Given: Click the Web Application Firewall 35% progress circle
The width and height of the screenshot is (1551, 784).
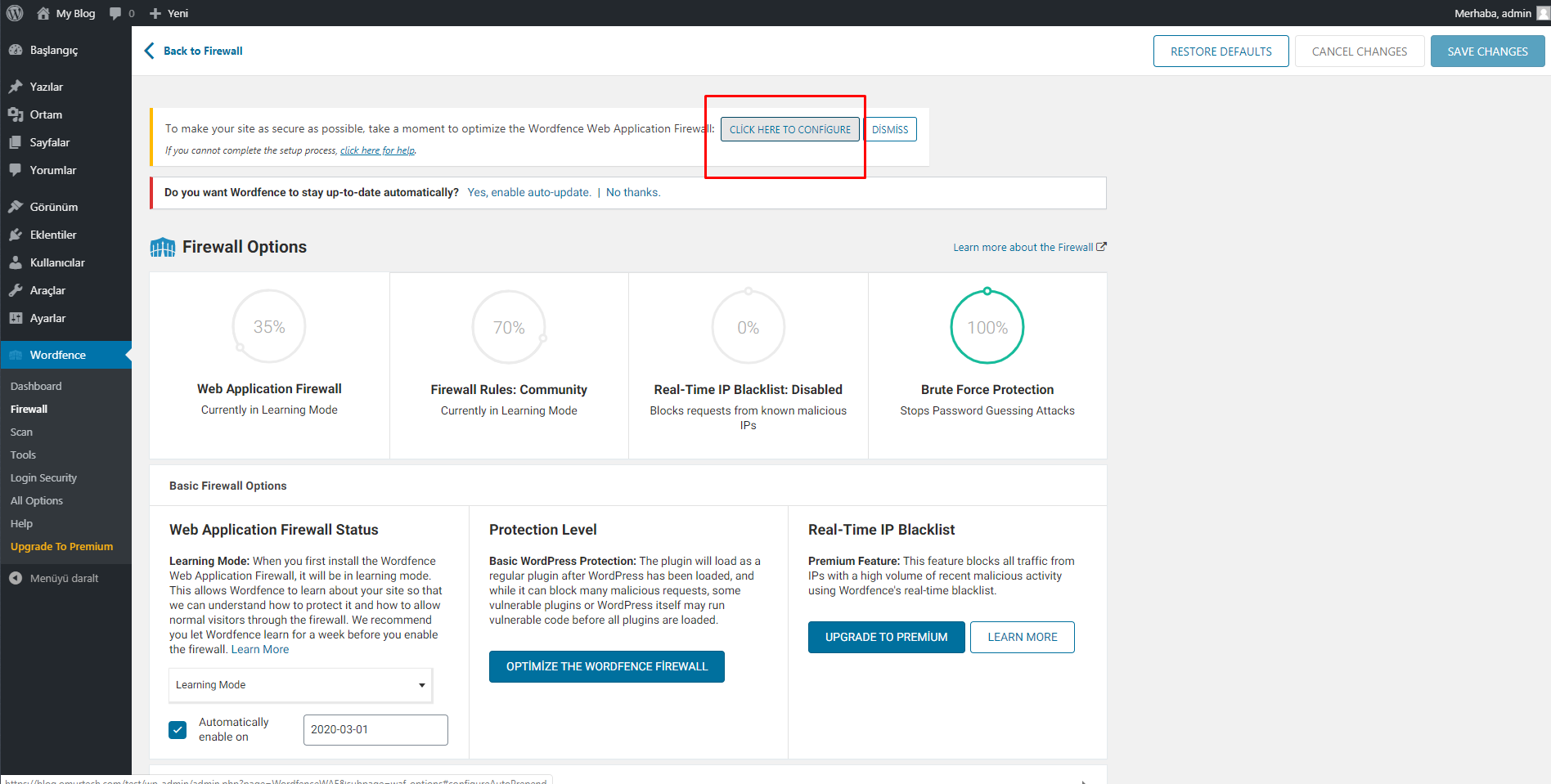Looking at the screenshot, I should [x=269, y=327].
